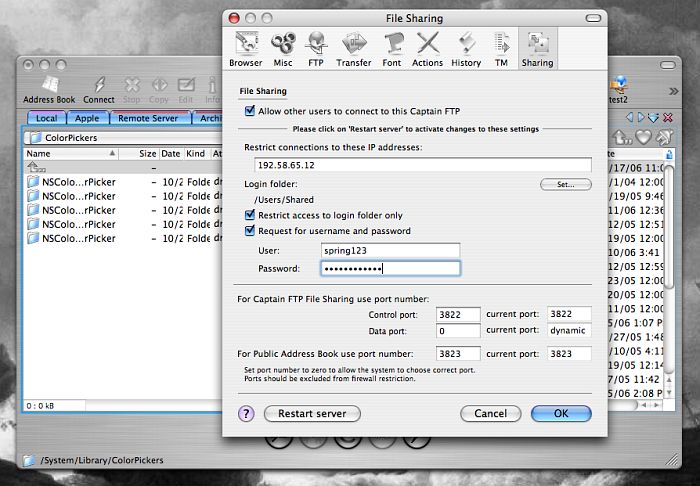Switch to the Local tab
Viewport: 700px width, 486px height.
click(46, 118)
